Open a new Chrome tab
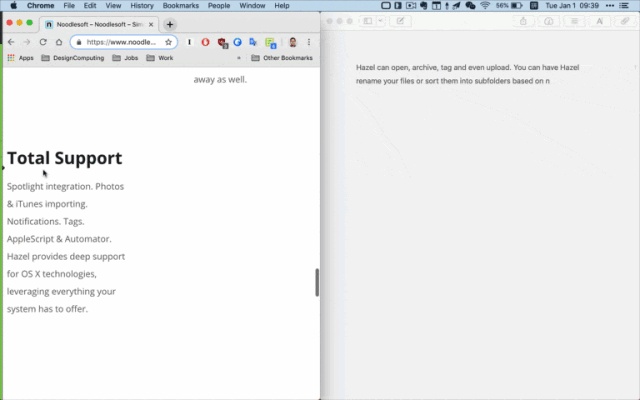This screenshot has width=640, height=400. pos(170,24)
